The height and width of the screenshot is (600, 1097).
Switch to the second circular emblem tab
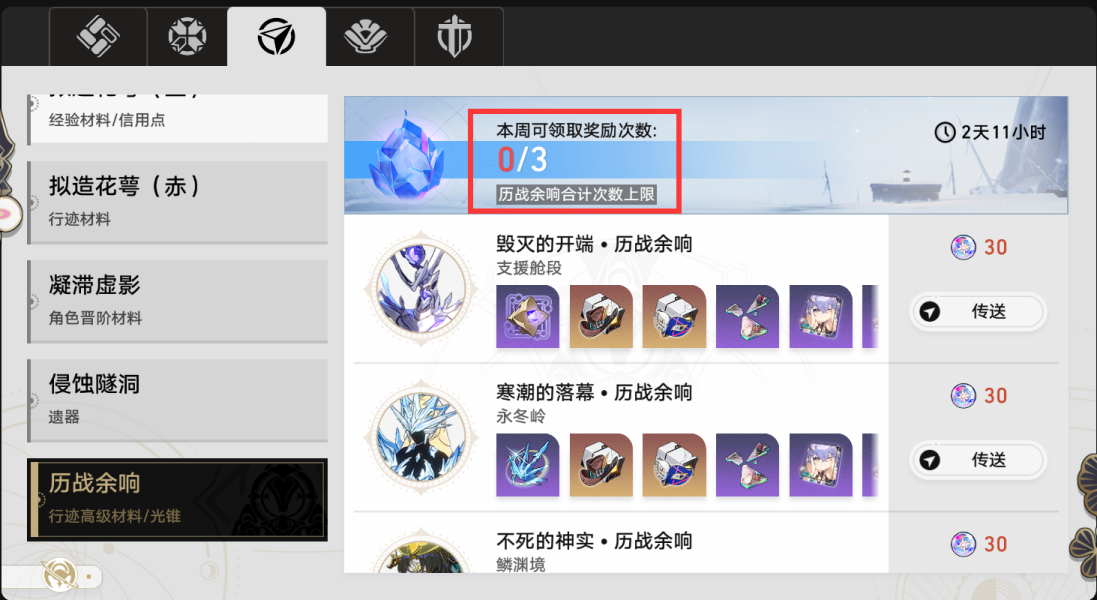[x=187, y=36]
